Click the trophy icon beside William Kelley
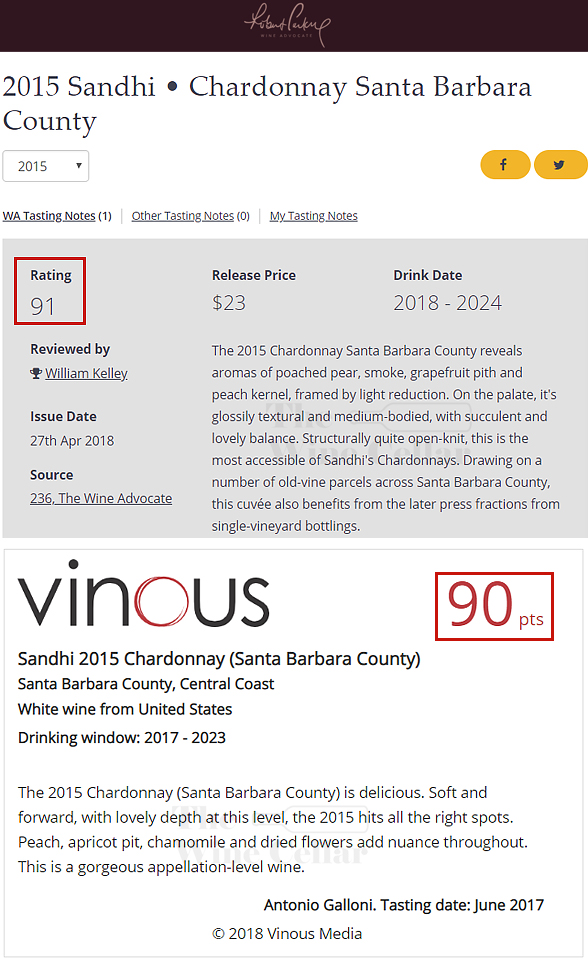Viewport: 588px width, 964px height. [36, 373]
